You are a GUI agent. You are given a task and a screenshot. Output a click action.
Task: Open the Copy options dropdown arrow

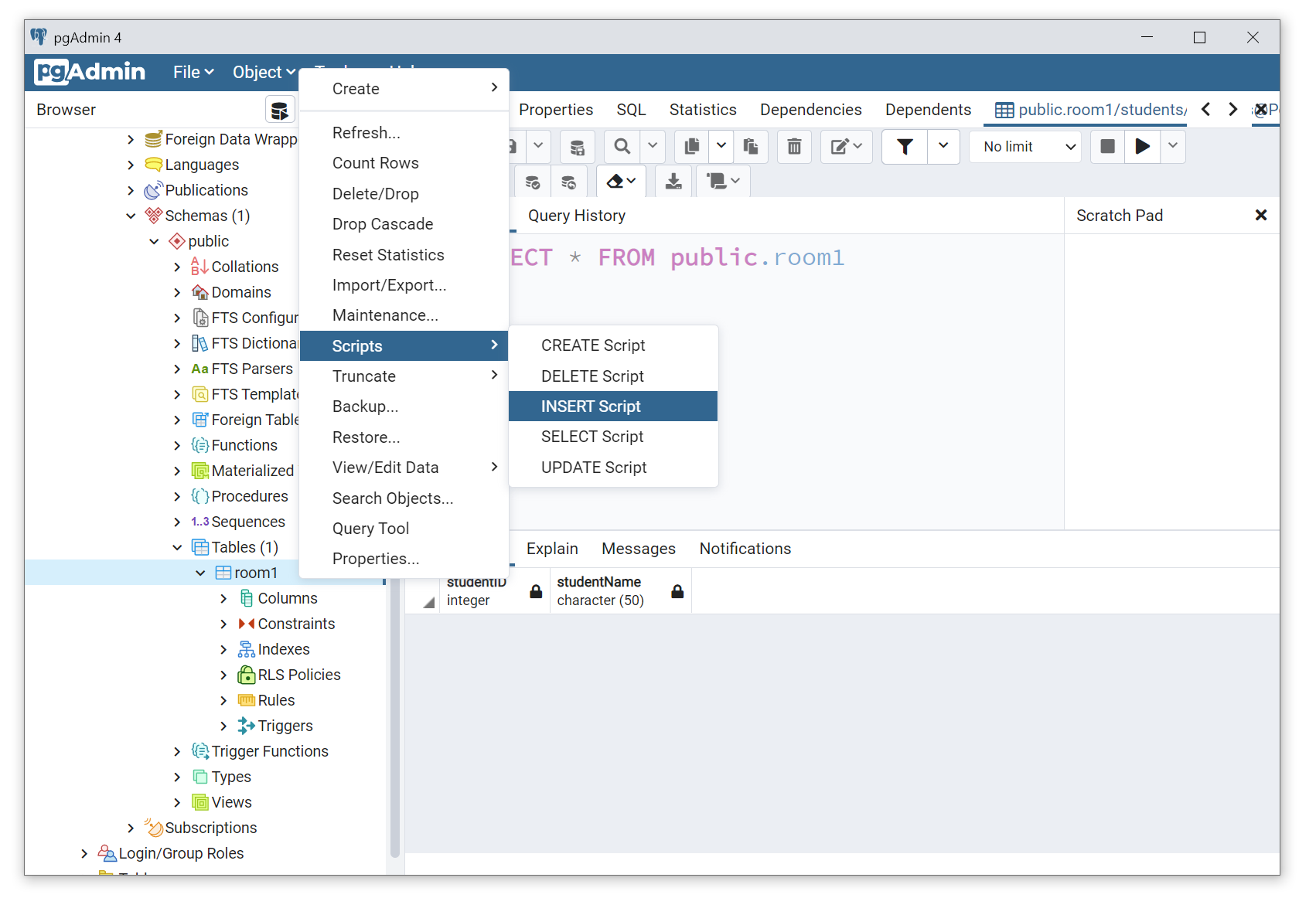click(x=721, y=147)
